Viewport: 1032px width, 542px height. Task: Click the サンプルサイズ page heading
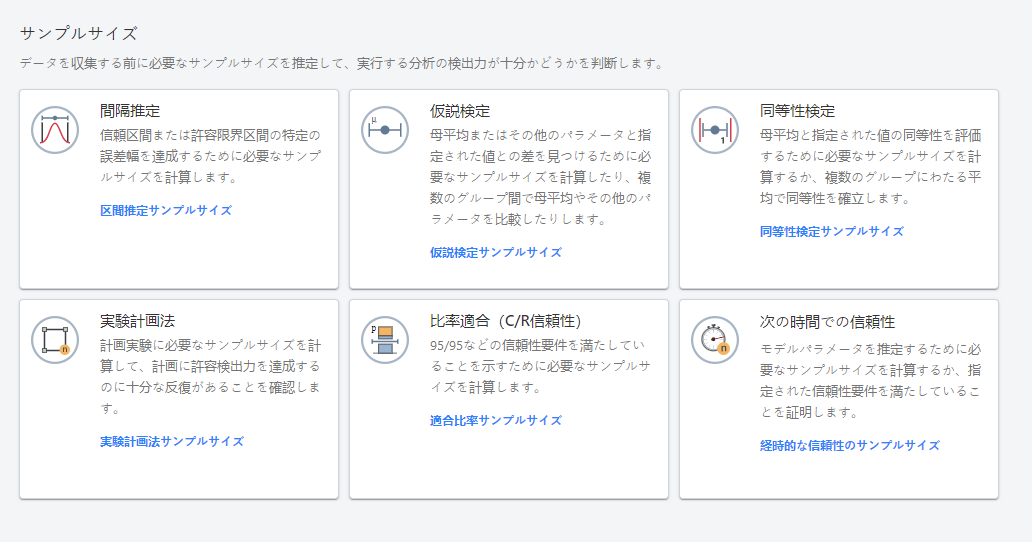point(79,34)
